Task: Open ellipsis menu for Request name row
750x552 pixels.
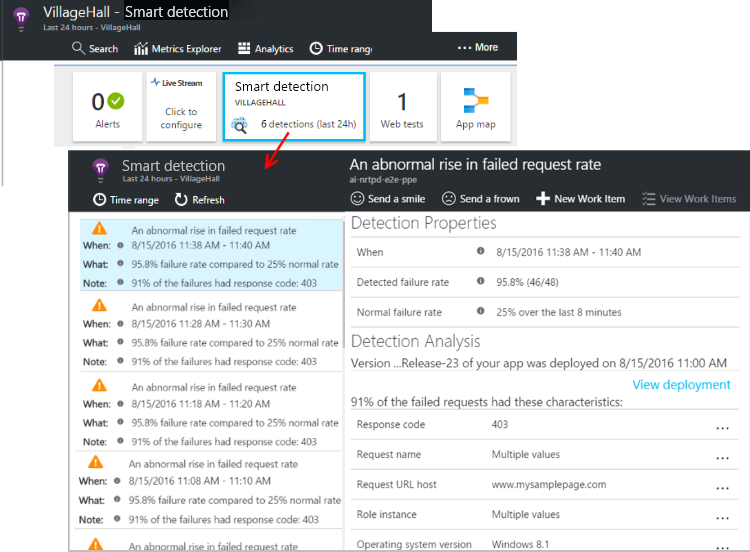Action: point(723,458)
